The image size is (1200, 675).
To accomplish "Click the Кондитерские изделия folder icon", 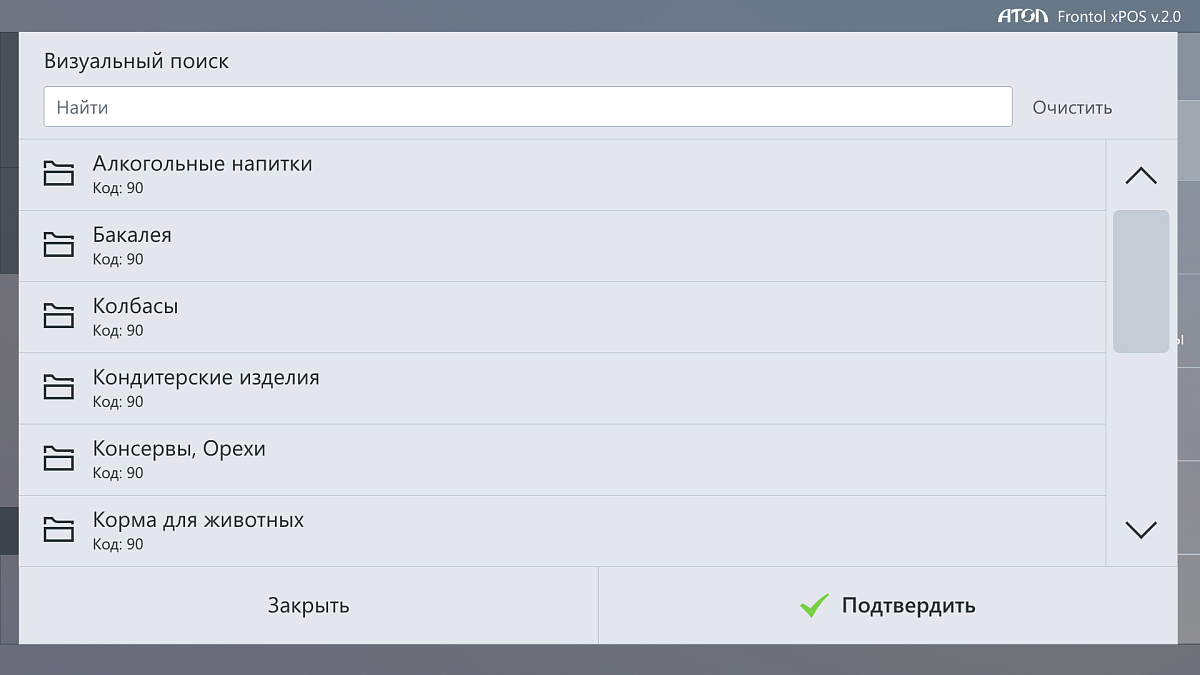I will 59,387.
